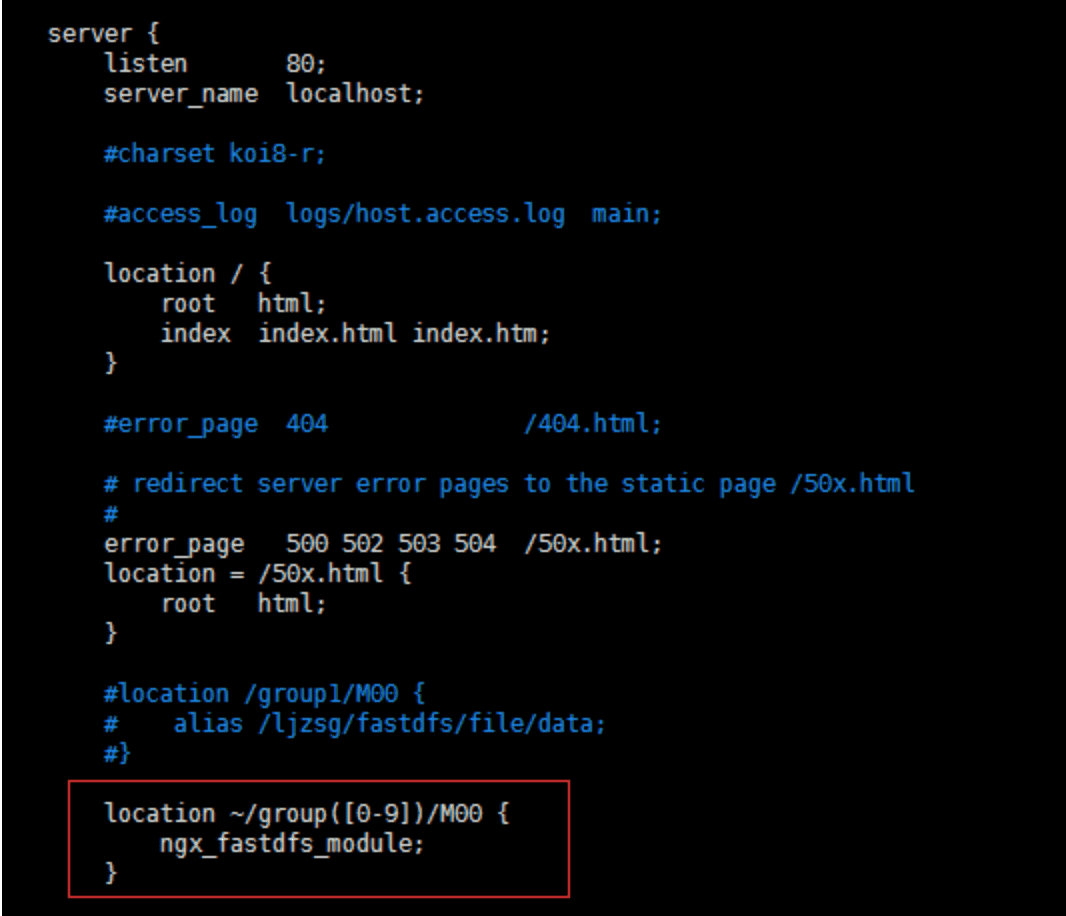This screenshot has width=1066, height=916.
Task: Place cursor on 'listen 80;' line
Action: [x=215, y=64]
